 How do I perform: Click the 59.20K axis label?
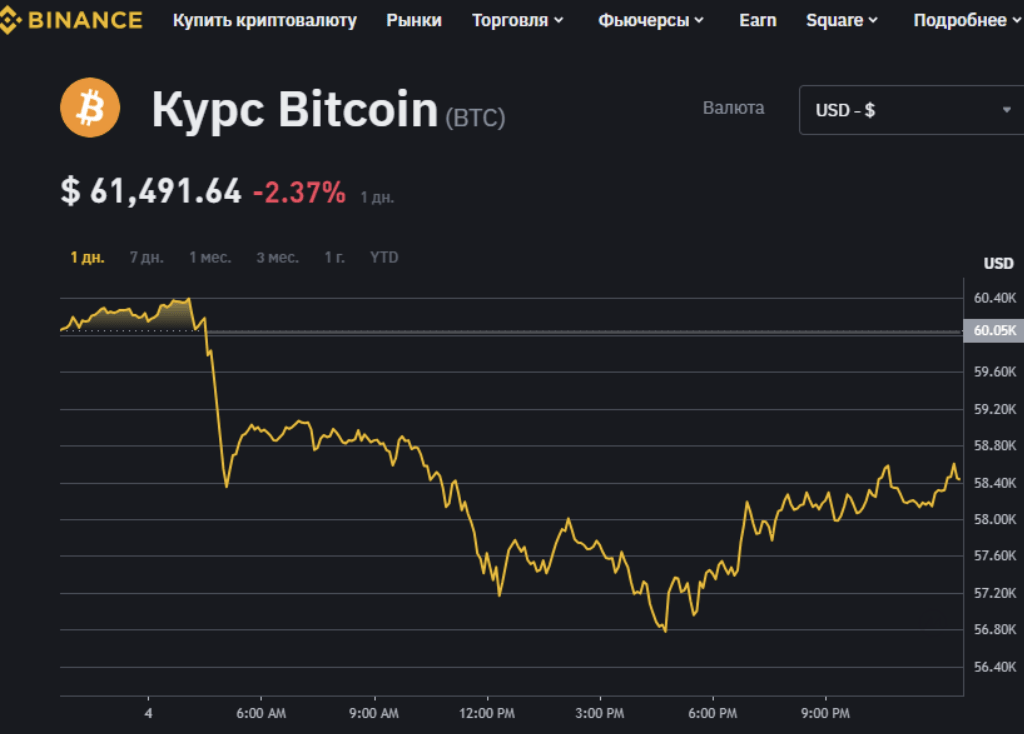tap(995, 409)
